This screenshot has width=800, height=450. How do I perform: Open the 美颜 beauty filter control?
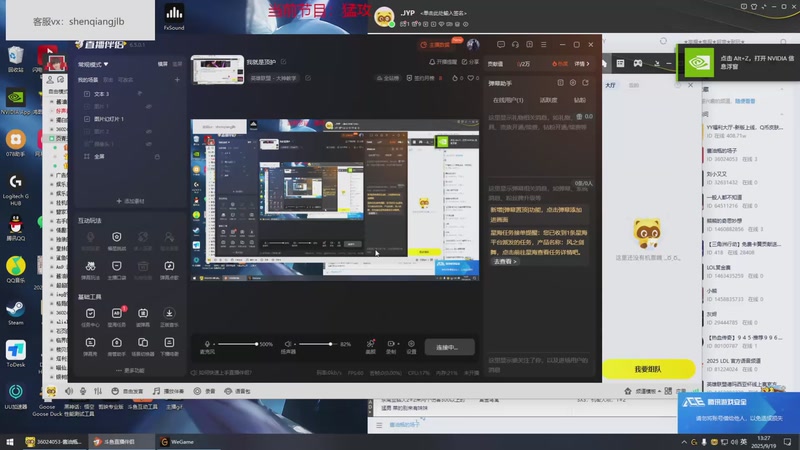(x=371, y=346)
